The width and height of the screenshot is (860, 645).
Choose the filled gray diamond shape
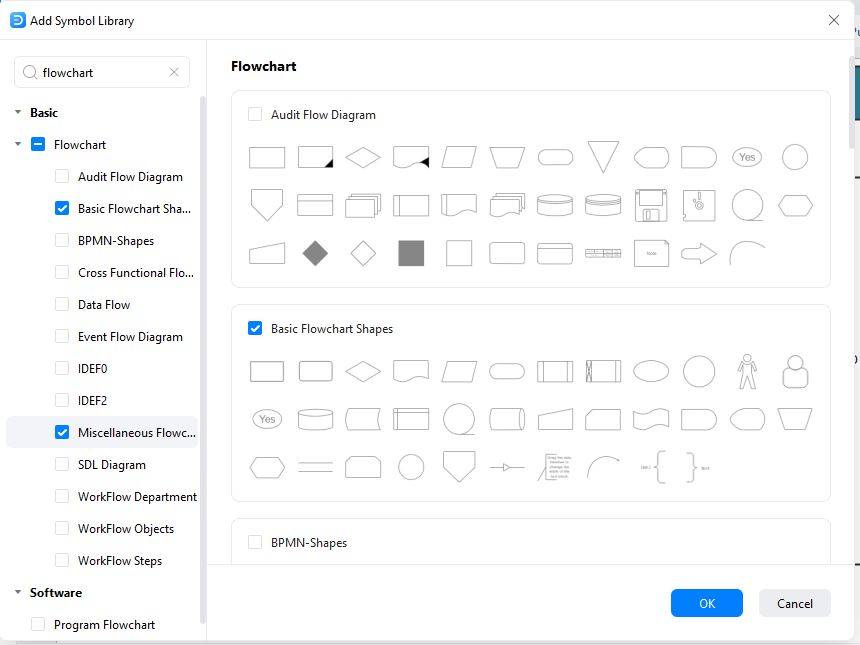coord(315,253)
